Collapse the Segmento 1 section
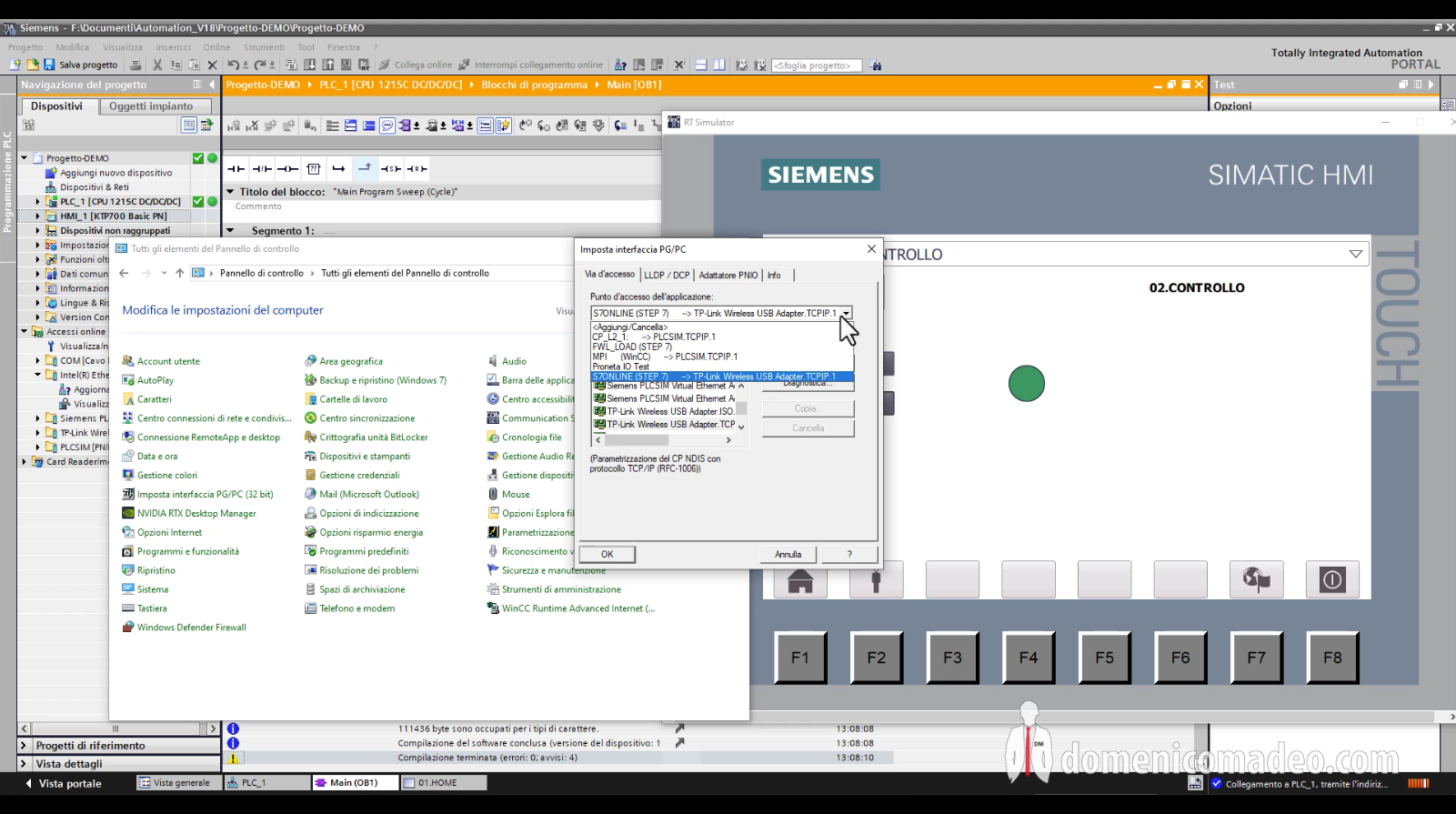The width and height of the screenshot is (1456, 814). pyautogui.click(x=230, y=231)
